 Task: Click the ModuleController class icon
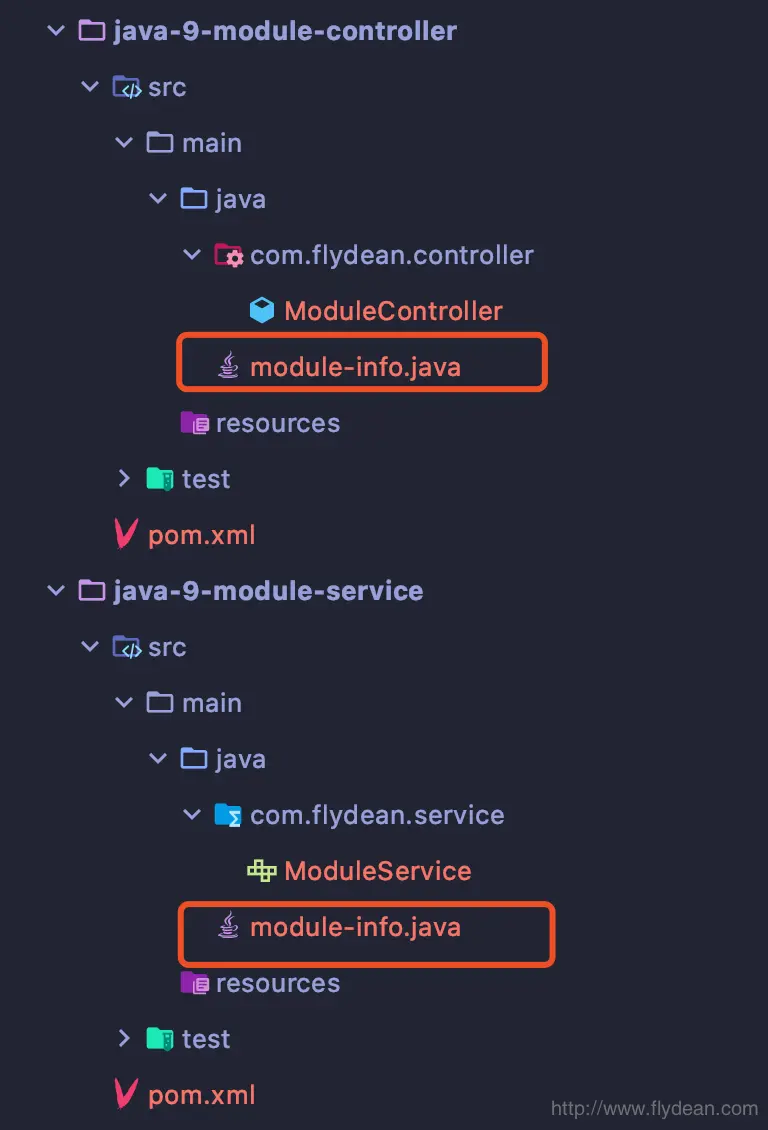tap(262, 311)
